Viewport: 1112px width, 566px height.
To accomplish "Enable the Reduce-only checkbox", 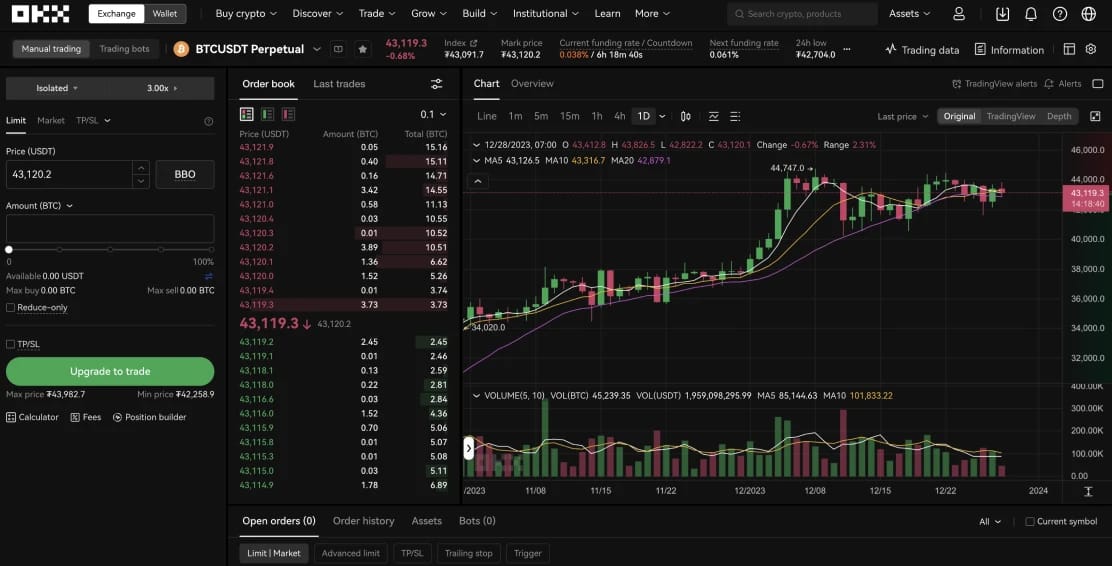I will coord(11,308).
